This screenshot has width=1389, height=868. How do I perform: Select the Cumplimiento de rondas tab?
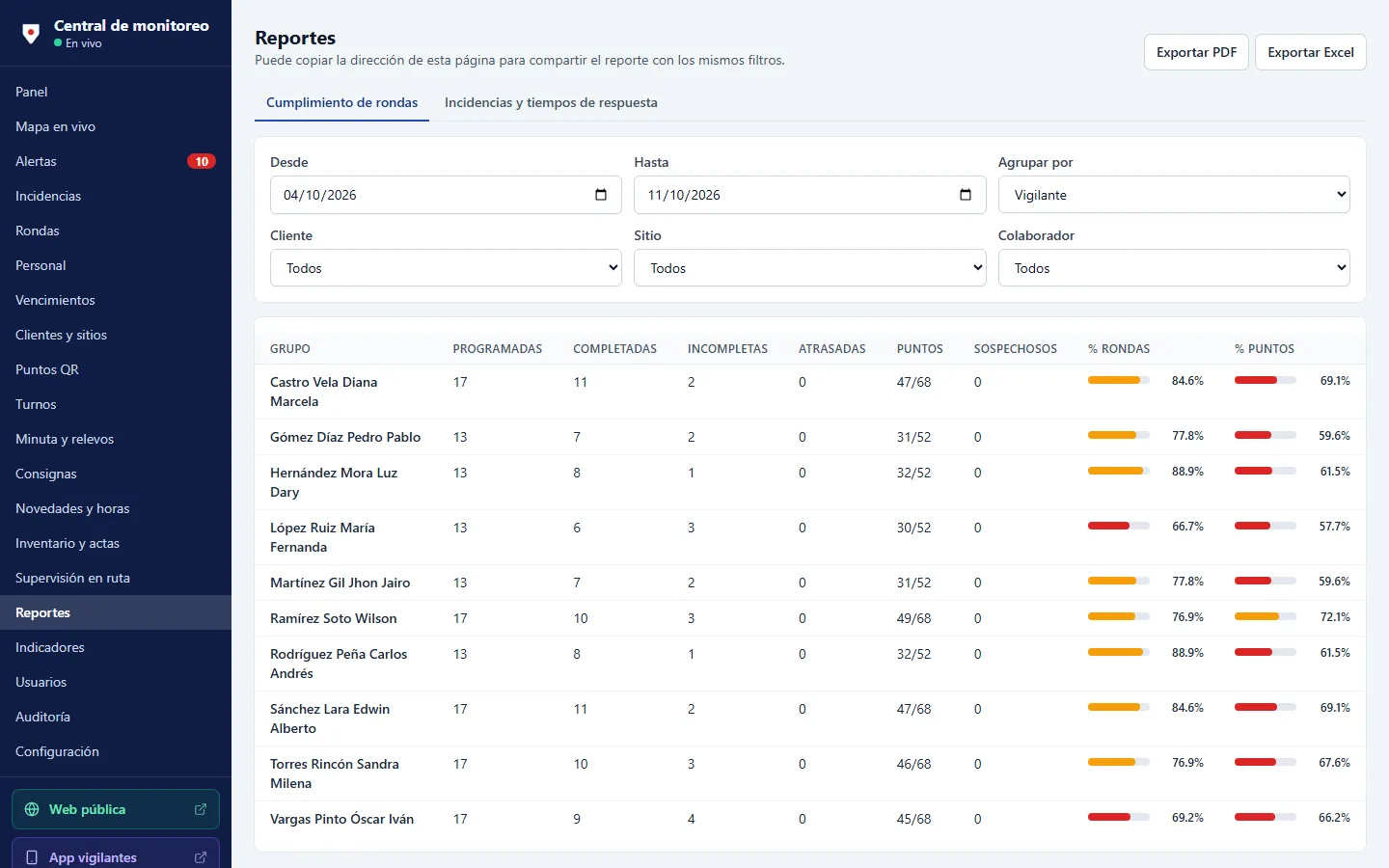(x=342, y=102)
